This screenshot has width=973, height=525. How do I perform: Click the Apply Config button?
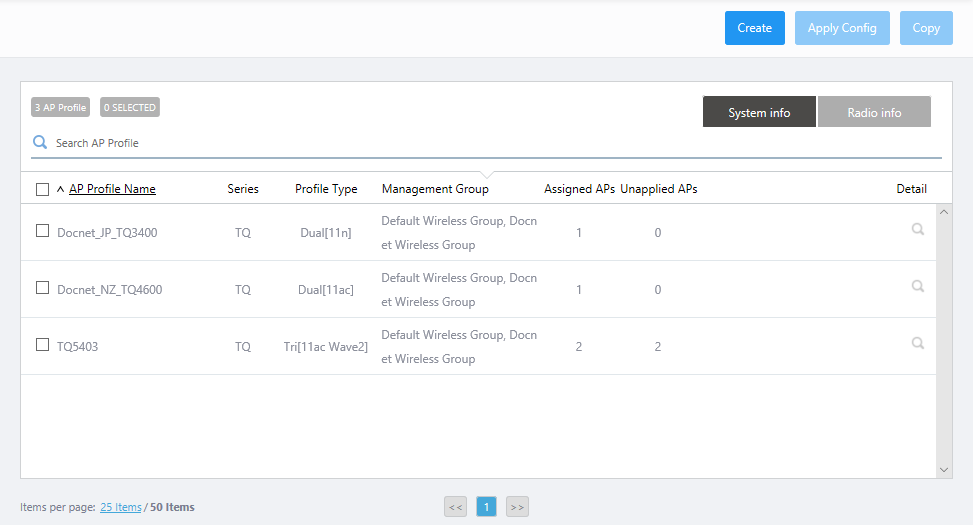click(x=842, y=28)
